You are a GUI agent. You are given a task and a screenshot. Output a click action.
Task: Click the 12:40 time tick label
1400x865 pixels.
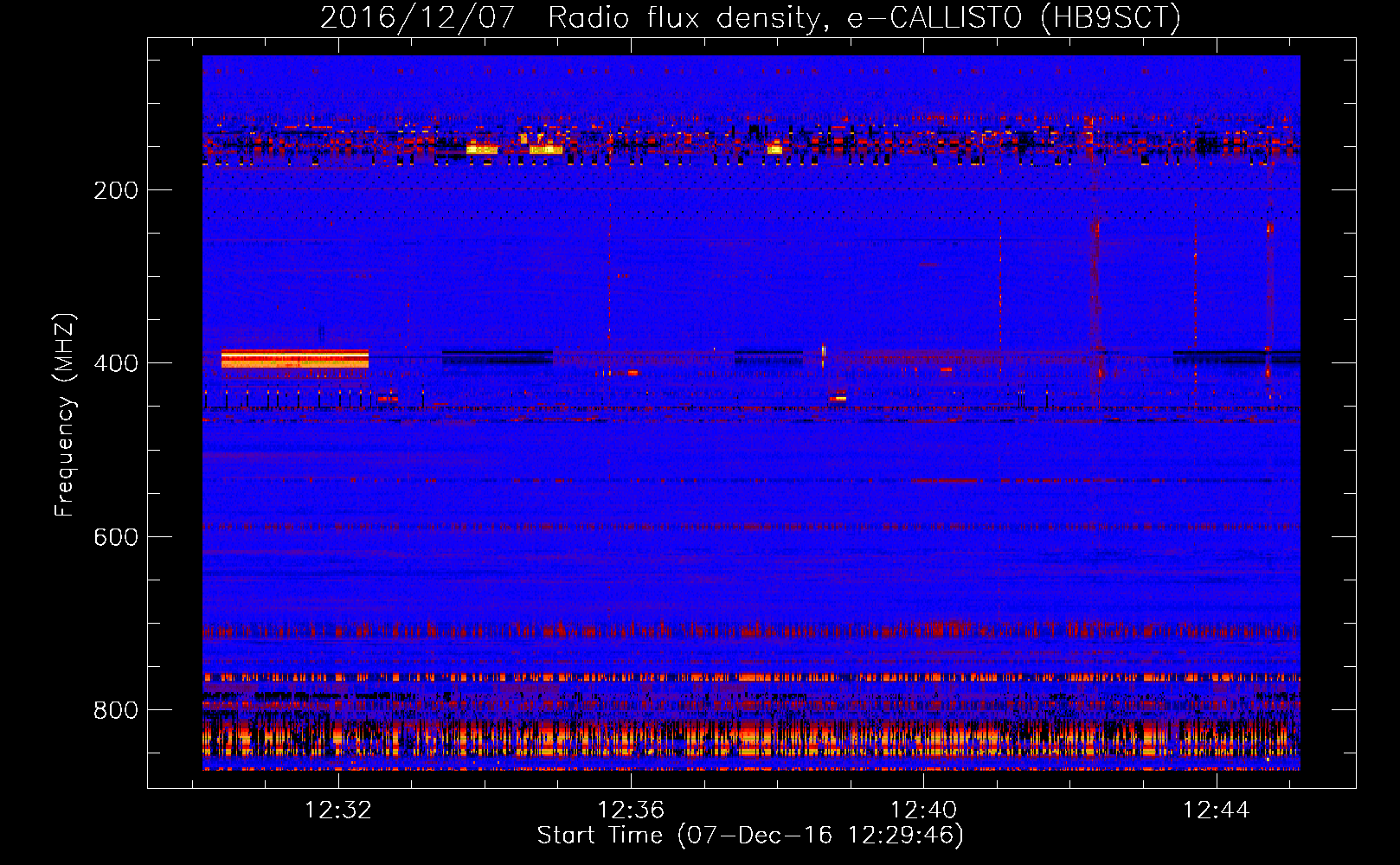(x=923, y=810)
